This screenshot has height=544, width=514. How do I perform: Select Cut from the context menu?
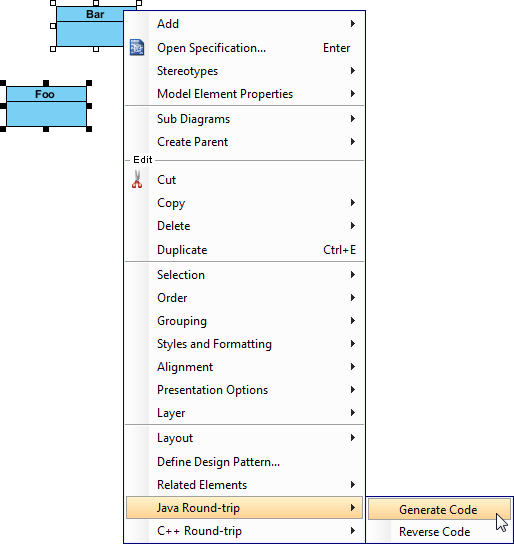[244, 180]
